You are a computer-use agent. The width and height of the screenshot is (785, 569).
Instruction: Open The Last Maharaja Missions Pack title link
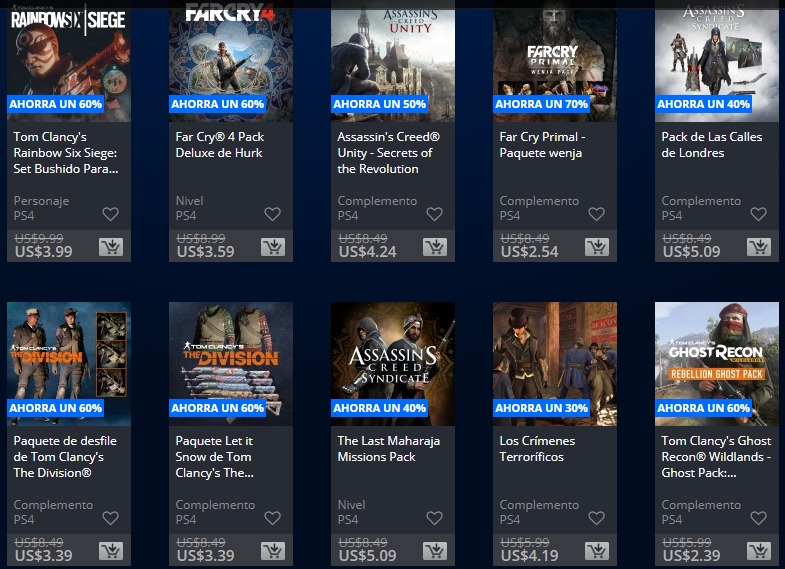point(388,448)
